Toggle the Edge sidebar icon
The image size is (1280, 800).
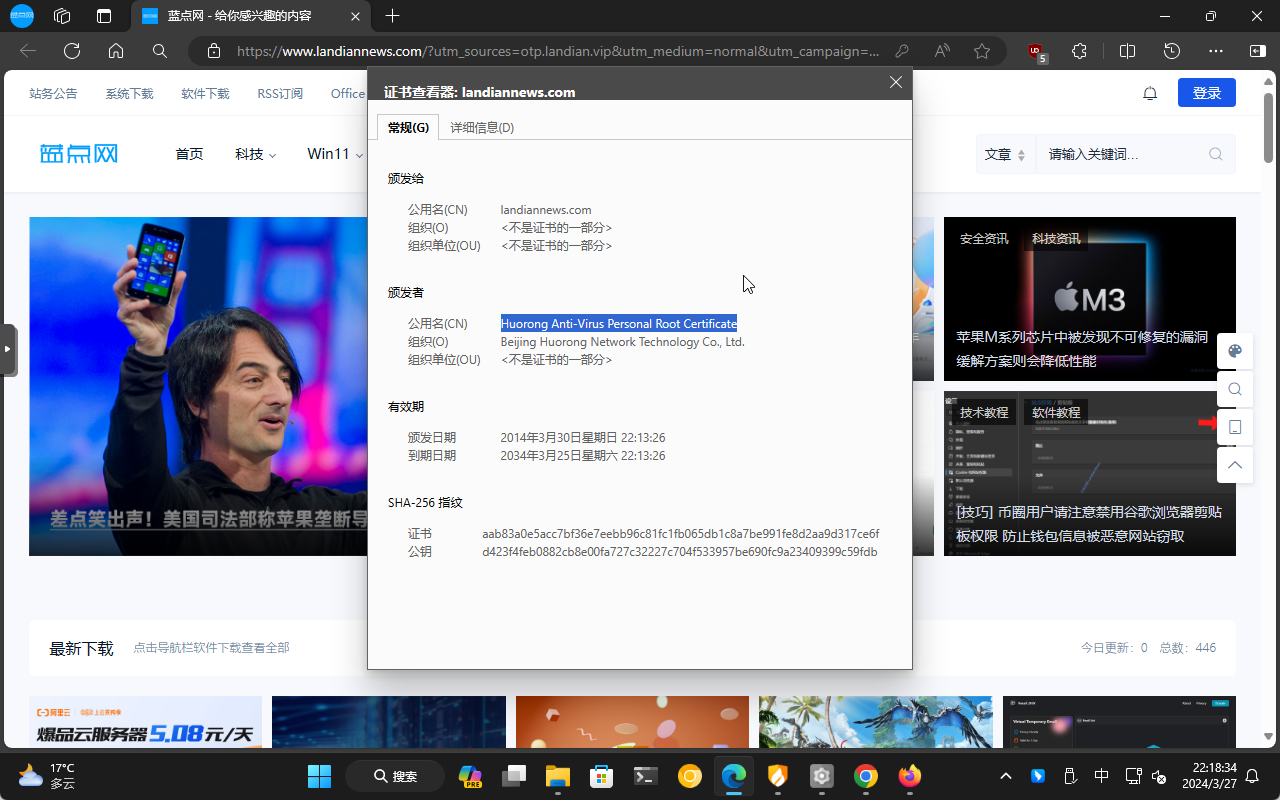pos(1258,51)
